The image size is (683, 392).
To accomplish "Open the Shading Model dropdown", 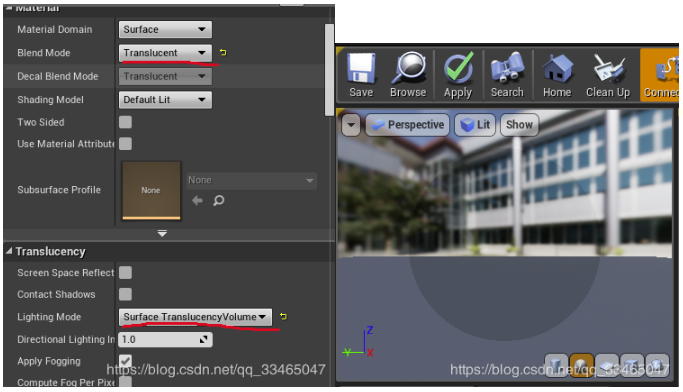I will click(165, 100).
